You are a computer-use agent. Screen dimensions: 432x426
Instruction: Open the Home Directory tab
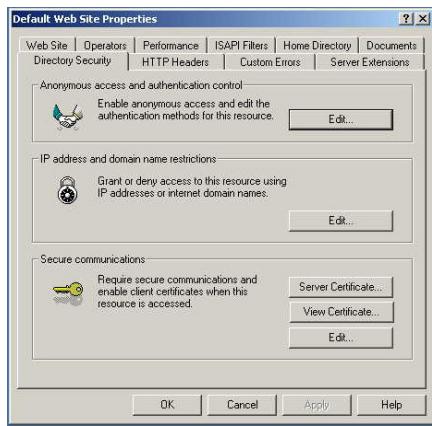tap(317, 45)
